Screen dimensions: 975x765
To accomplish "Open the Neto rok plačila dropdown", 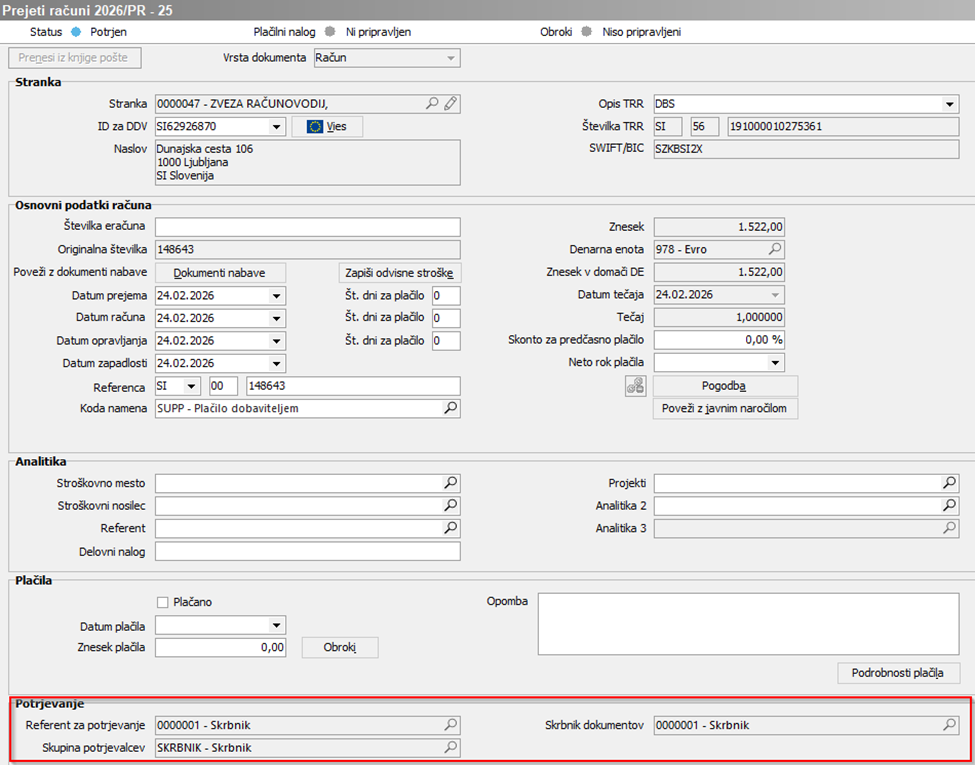I will [775, 363].
